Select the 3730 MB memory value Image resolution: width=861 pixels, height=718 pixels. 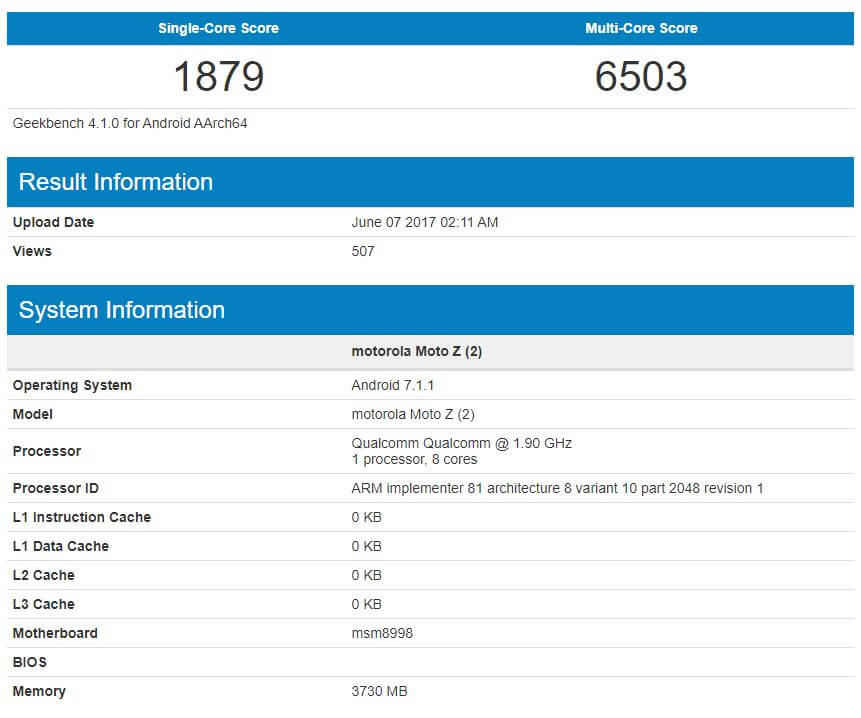(379, 691)
